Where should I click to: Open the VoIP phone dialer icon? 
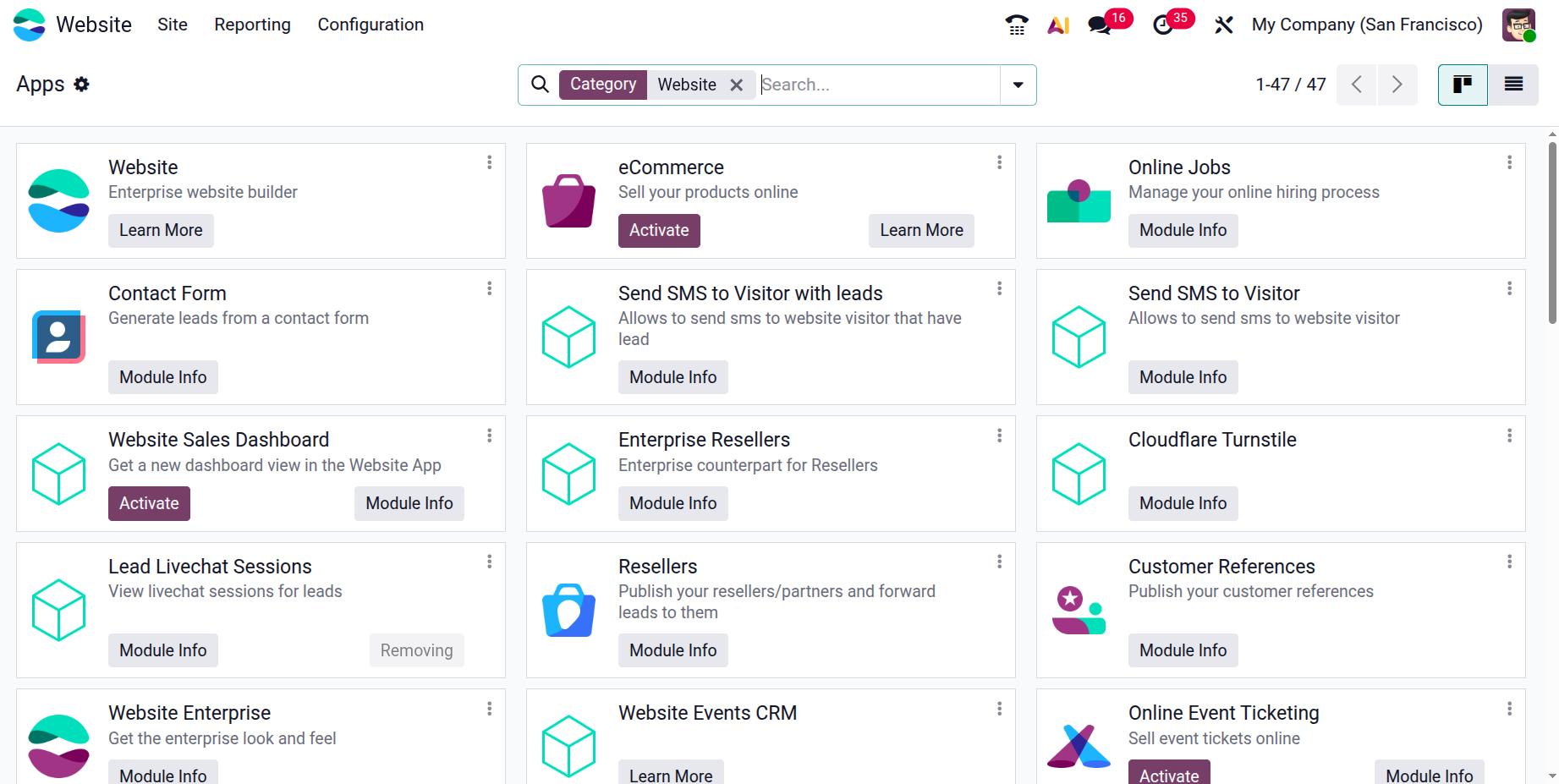[x=1017, y=25]
